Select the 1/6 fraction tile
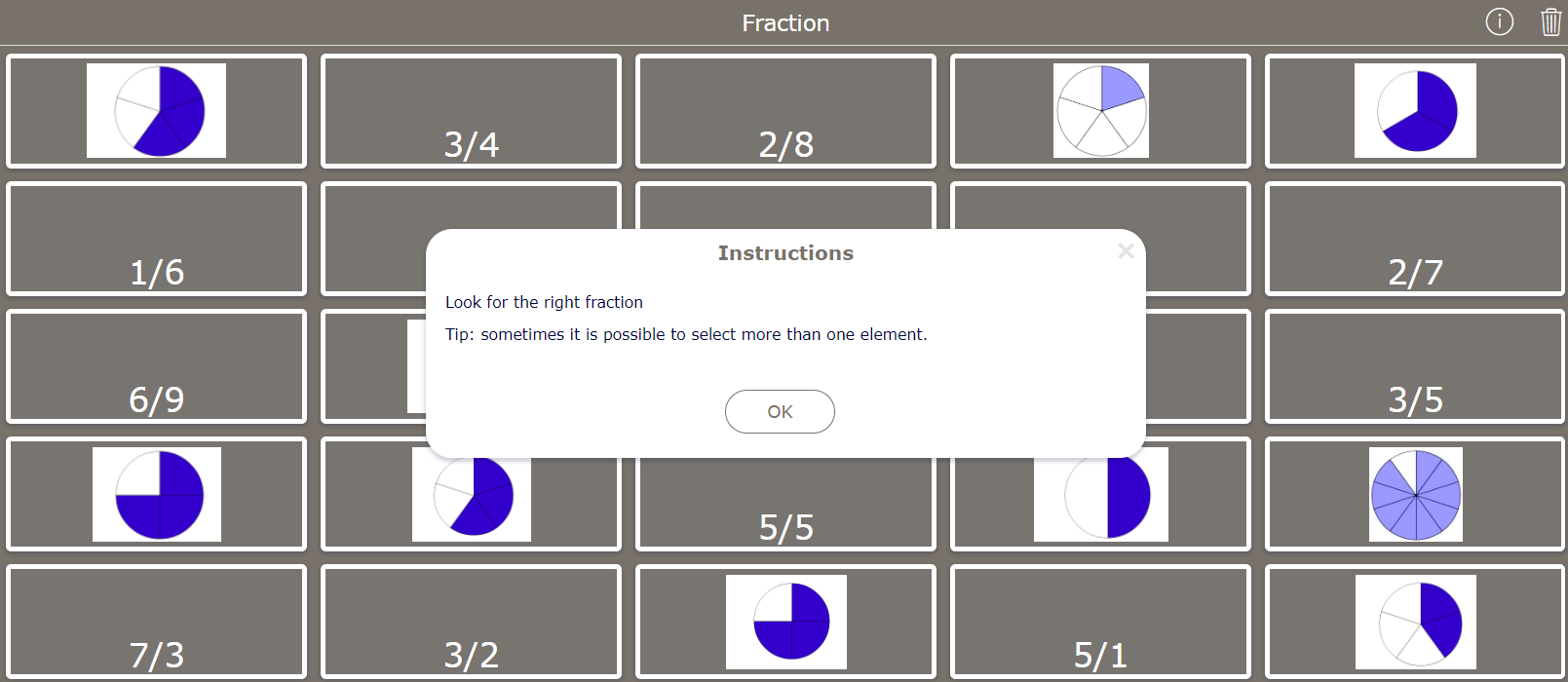 point(156,239)
